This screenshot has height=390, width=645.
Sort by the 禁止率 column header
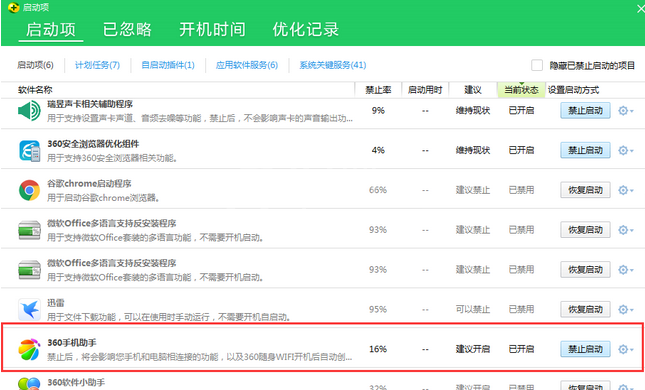point(378,90)
